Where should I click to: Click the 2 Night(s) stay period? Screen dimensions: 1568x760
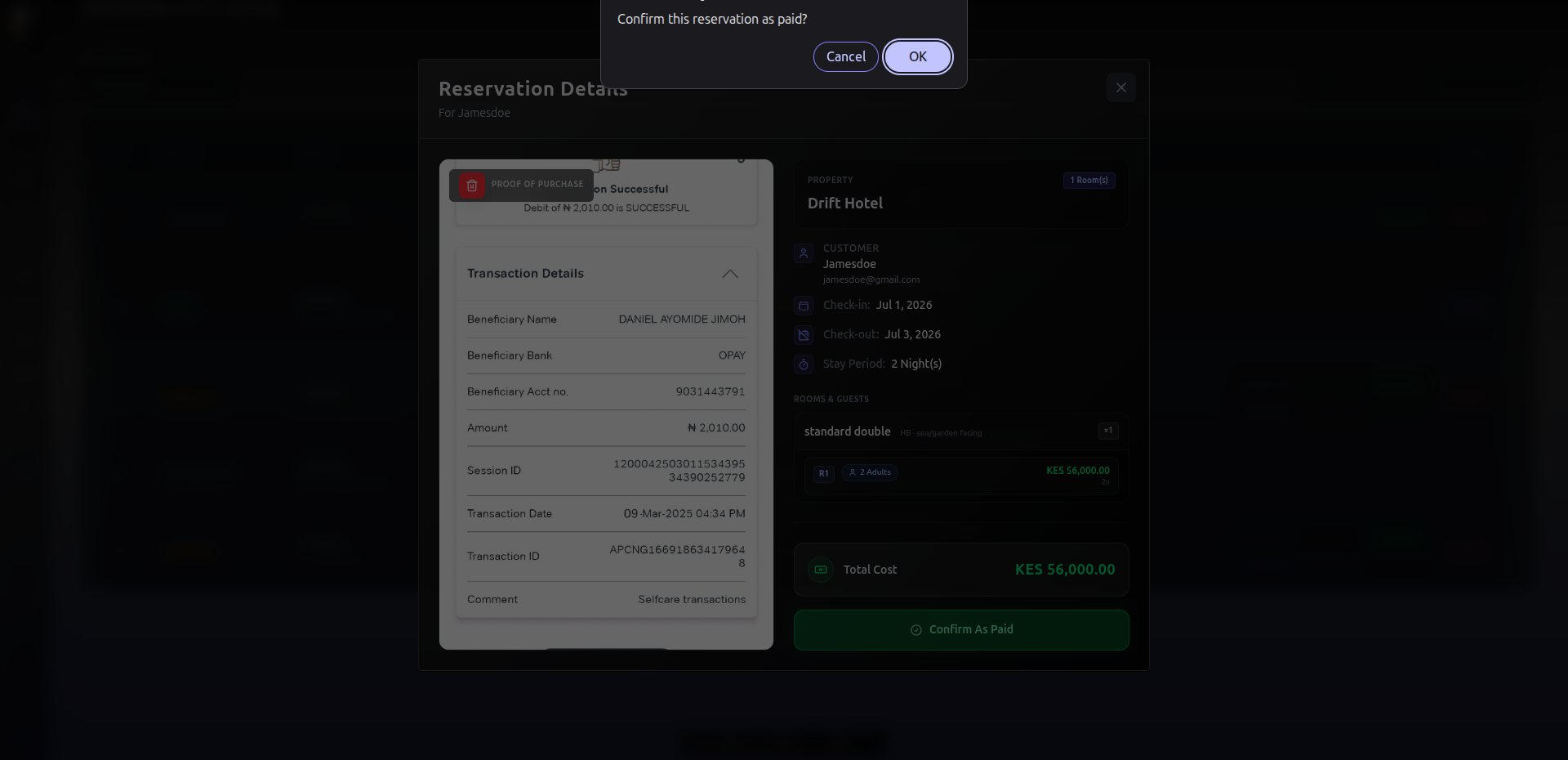pyautogui.click(x=916, y=364)
